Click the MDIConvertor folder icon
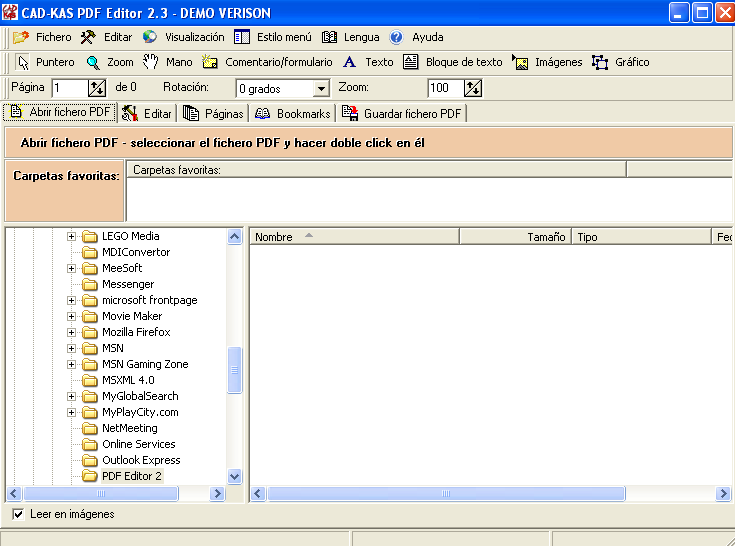 90,252
